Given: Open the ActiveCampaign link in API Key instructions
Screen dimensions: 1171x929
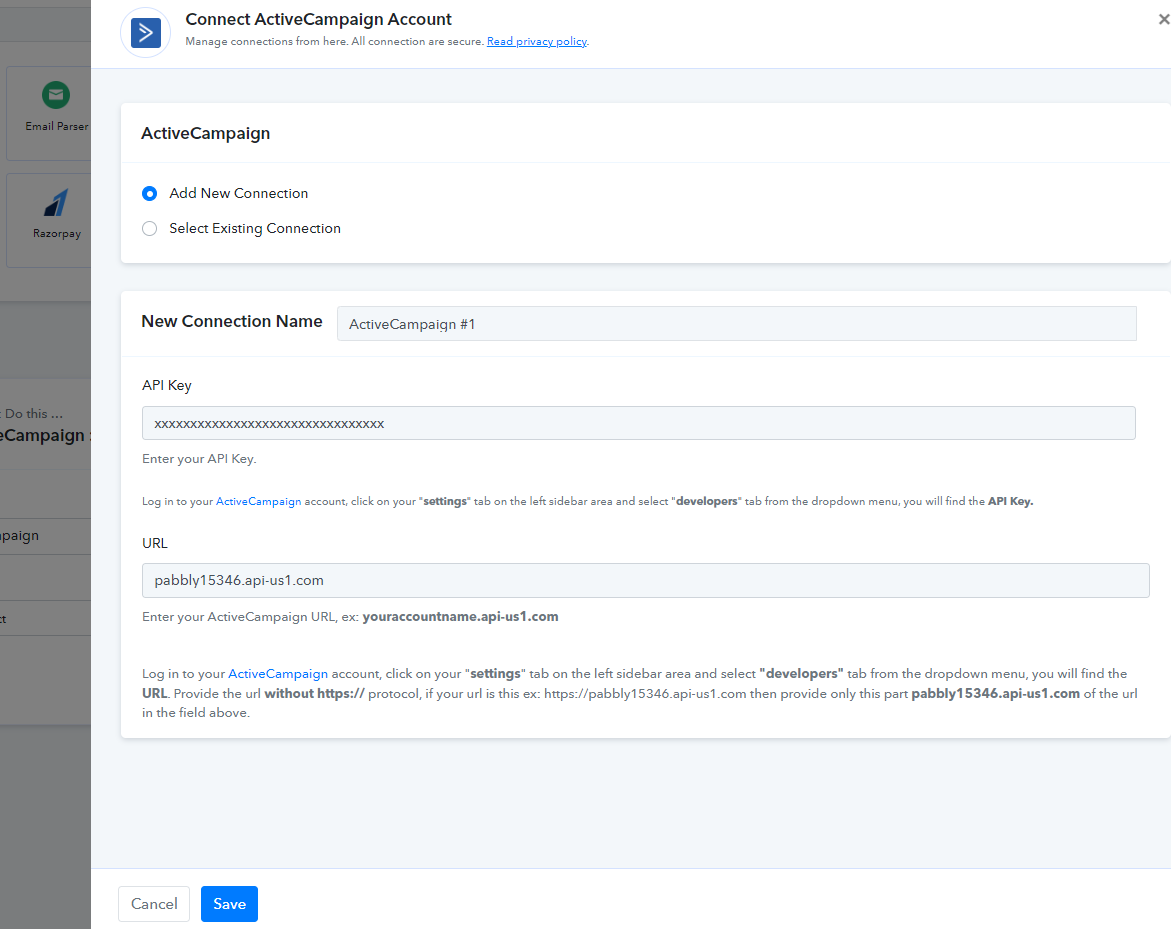Looking at the screenshot, I should click(258, 501).
